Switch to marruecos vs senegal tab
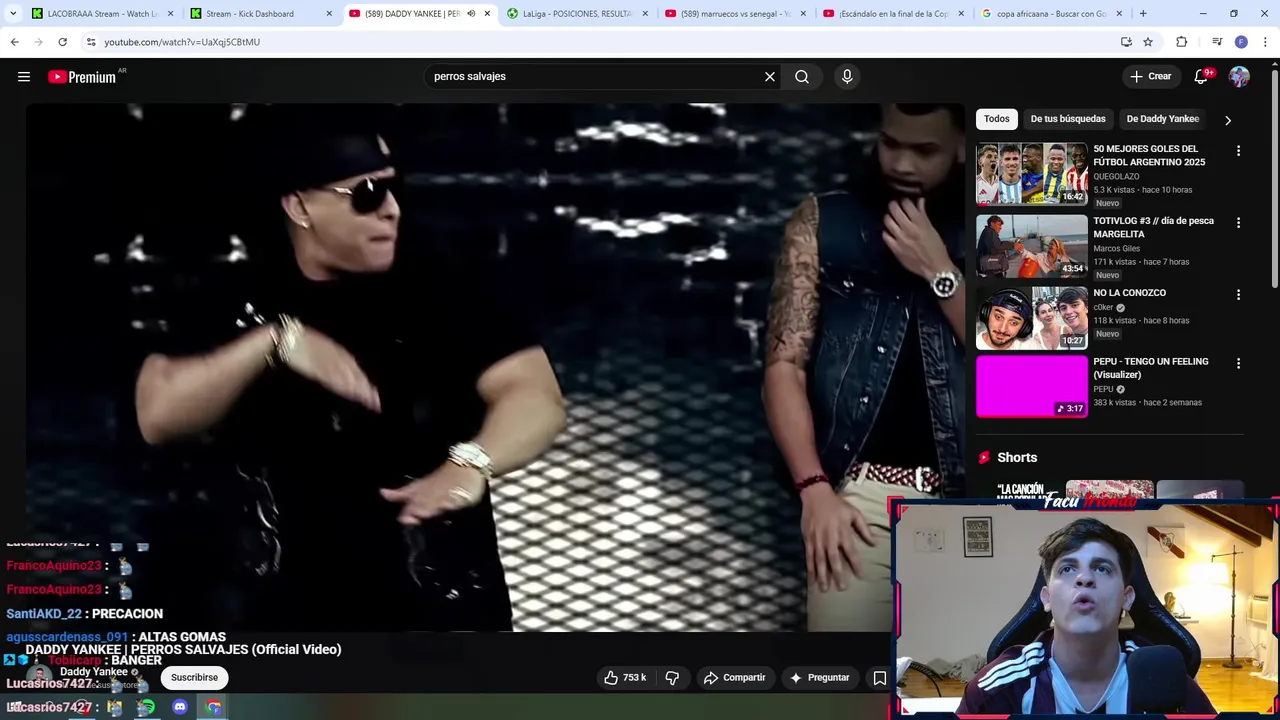1280x720 pixels. (x=735, y=14)
